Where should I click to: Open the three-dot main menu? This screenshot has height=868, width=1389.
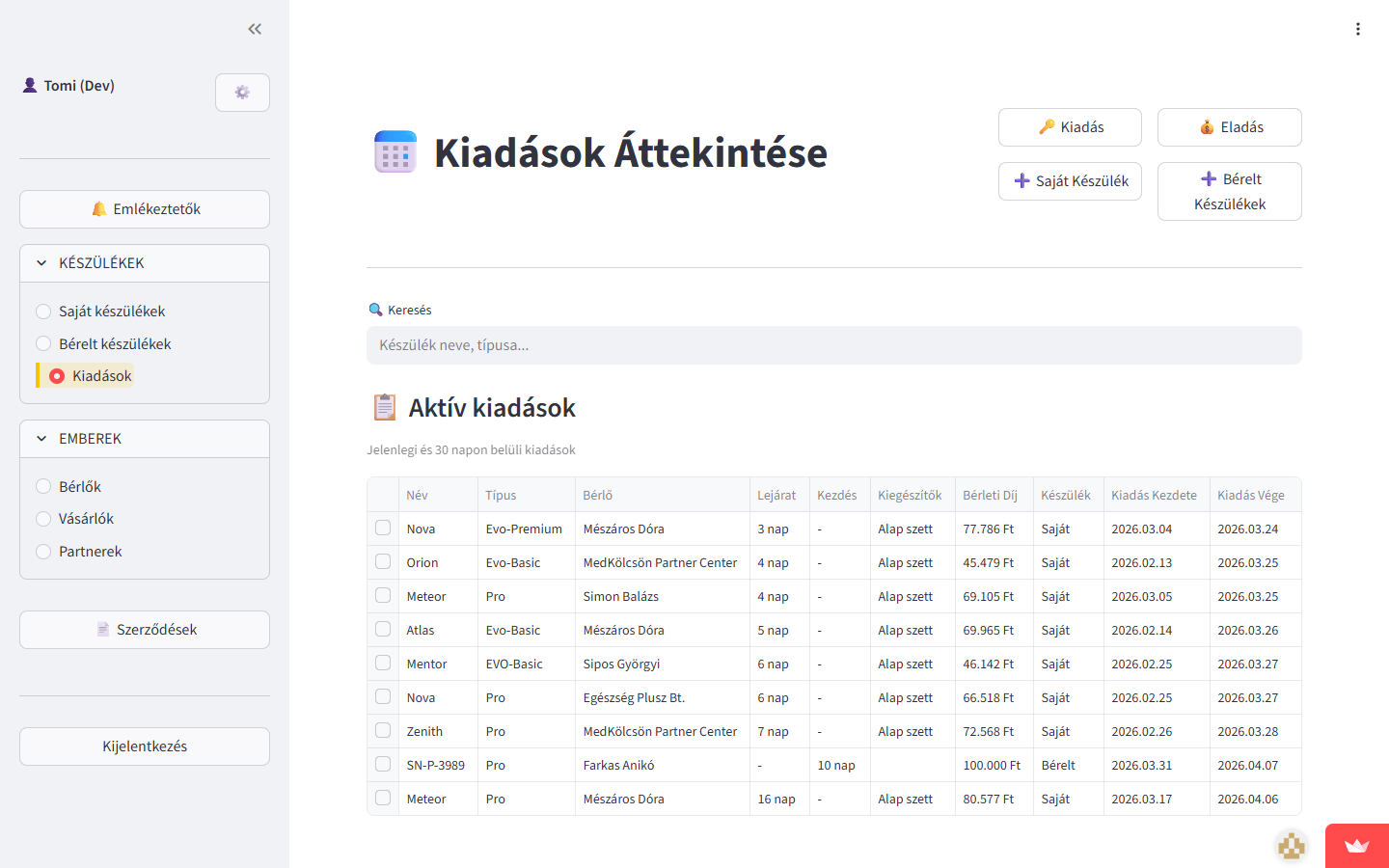(1357, 29)
